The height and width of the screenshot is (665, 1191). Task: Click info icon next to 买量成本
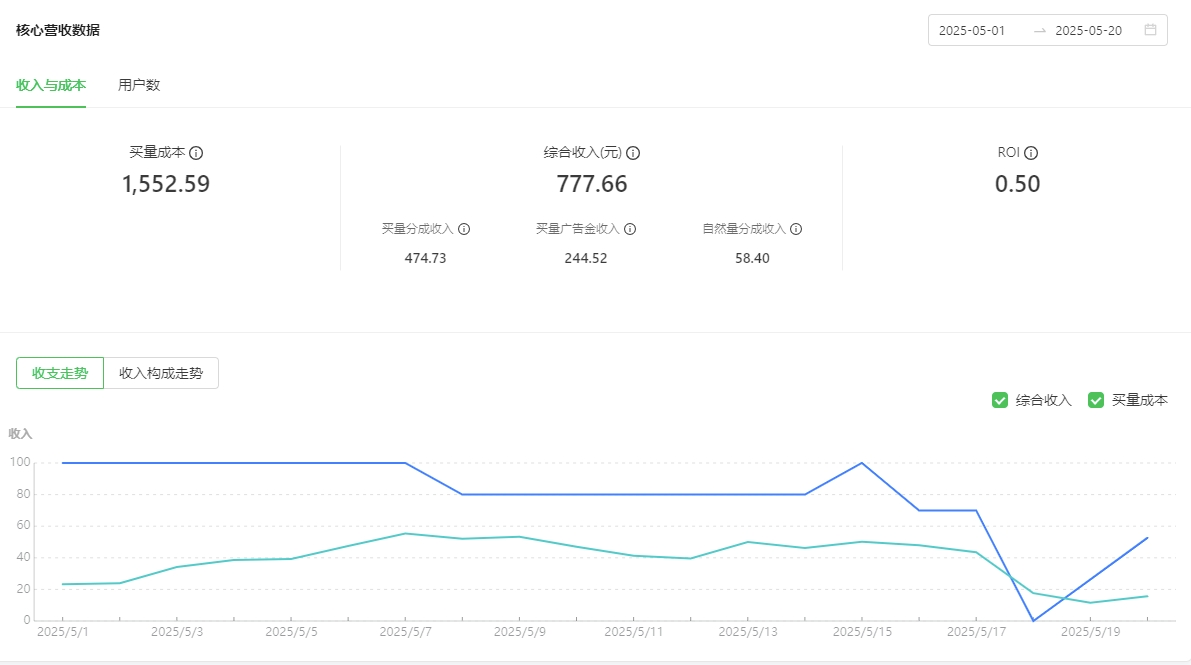(x=196, y=153)
